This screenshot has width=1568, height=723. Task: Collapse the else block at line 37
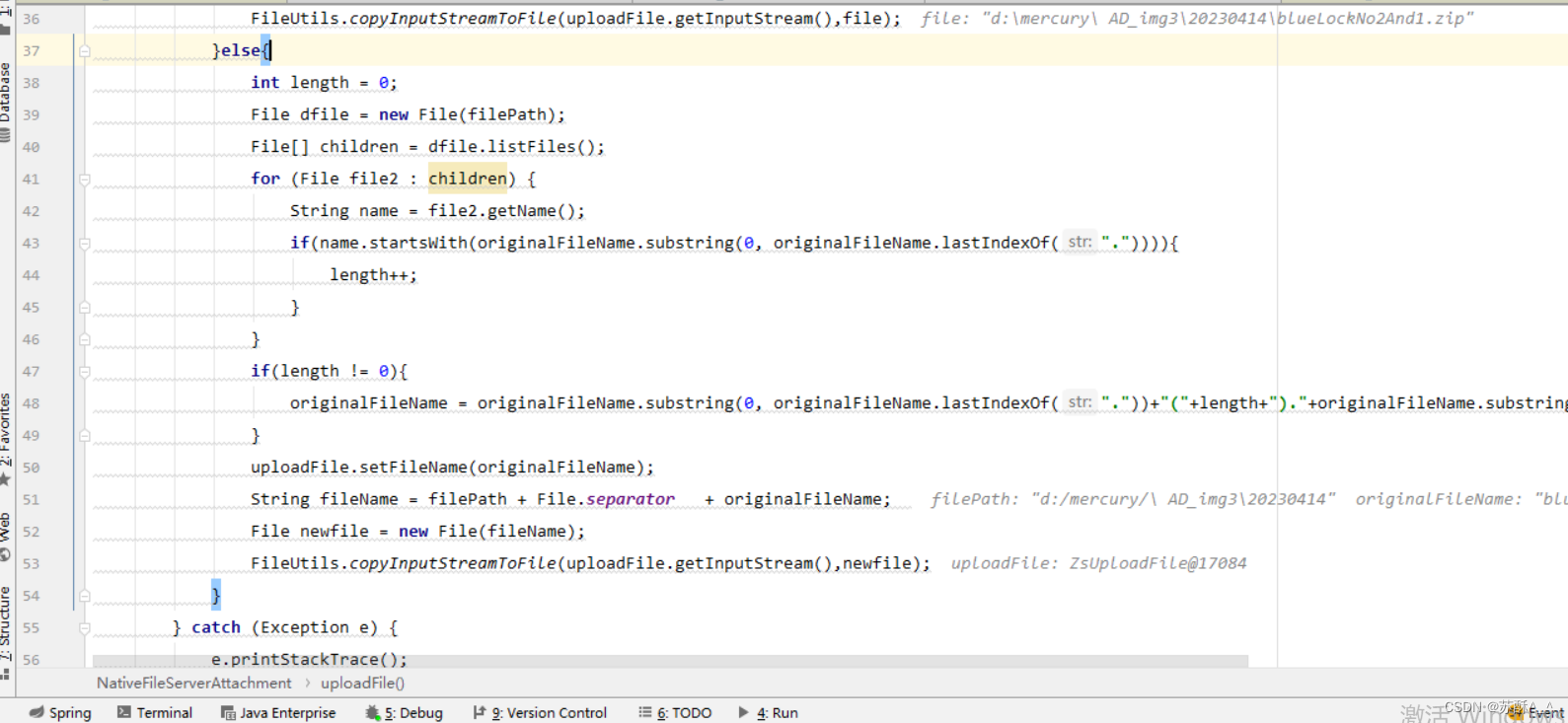pos(85,50)
